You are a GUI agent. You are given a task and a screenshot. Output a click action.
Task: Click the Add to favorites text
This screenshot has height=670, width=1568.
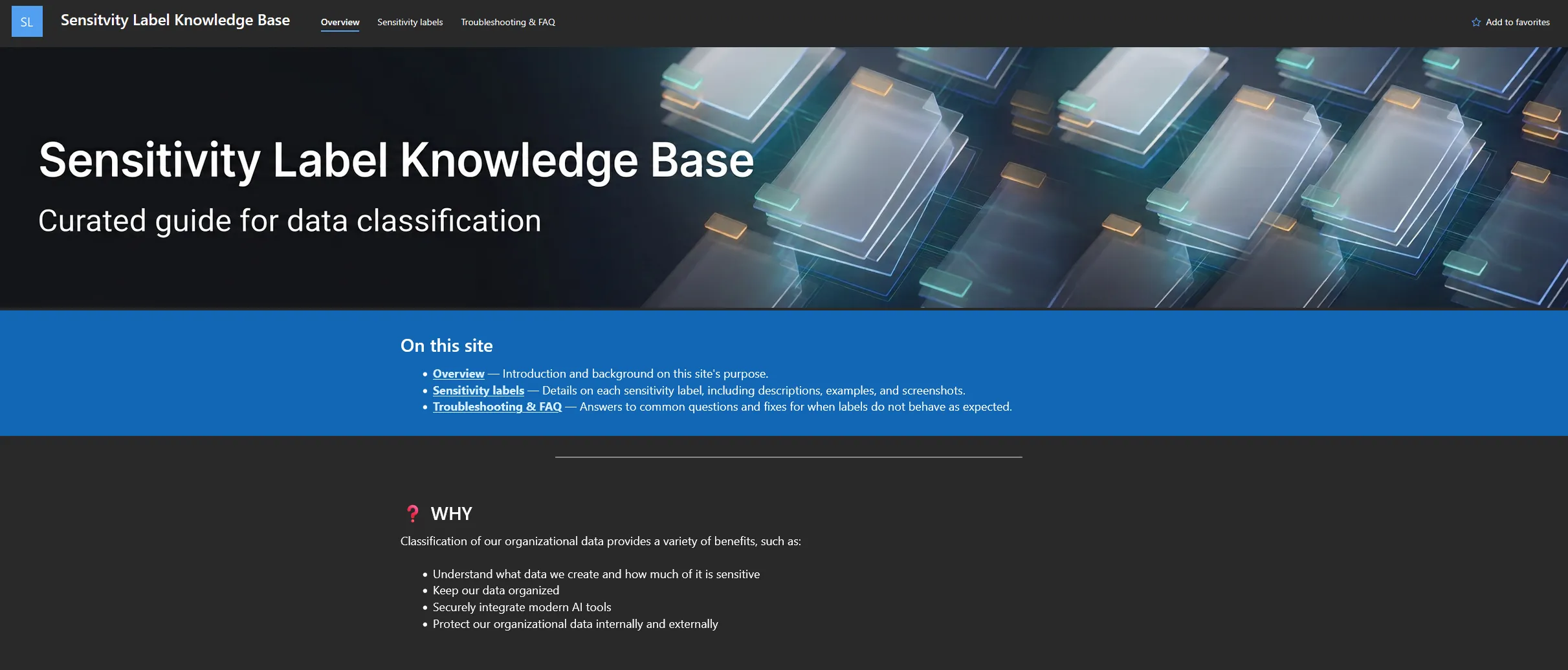[x=1518, y=22]
